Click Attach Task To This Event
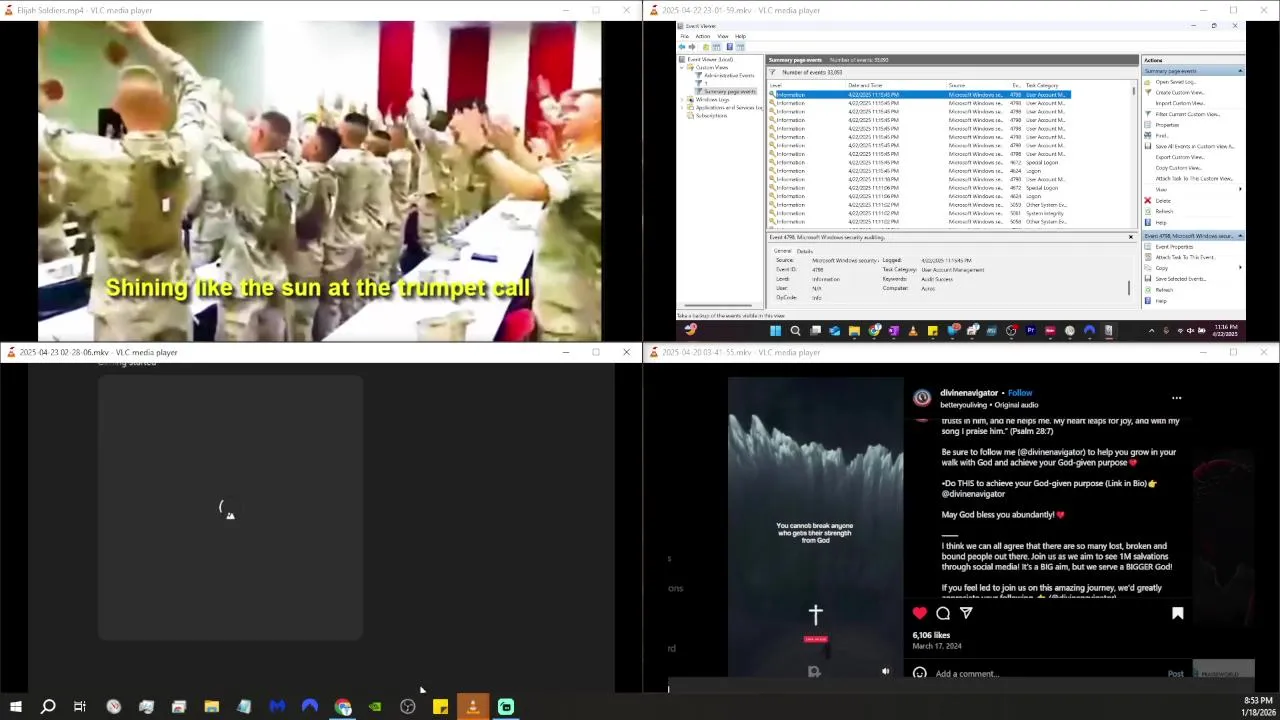 tap(1185, 257)
